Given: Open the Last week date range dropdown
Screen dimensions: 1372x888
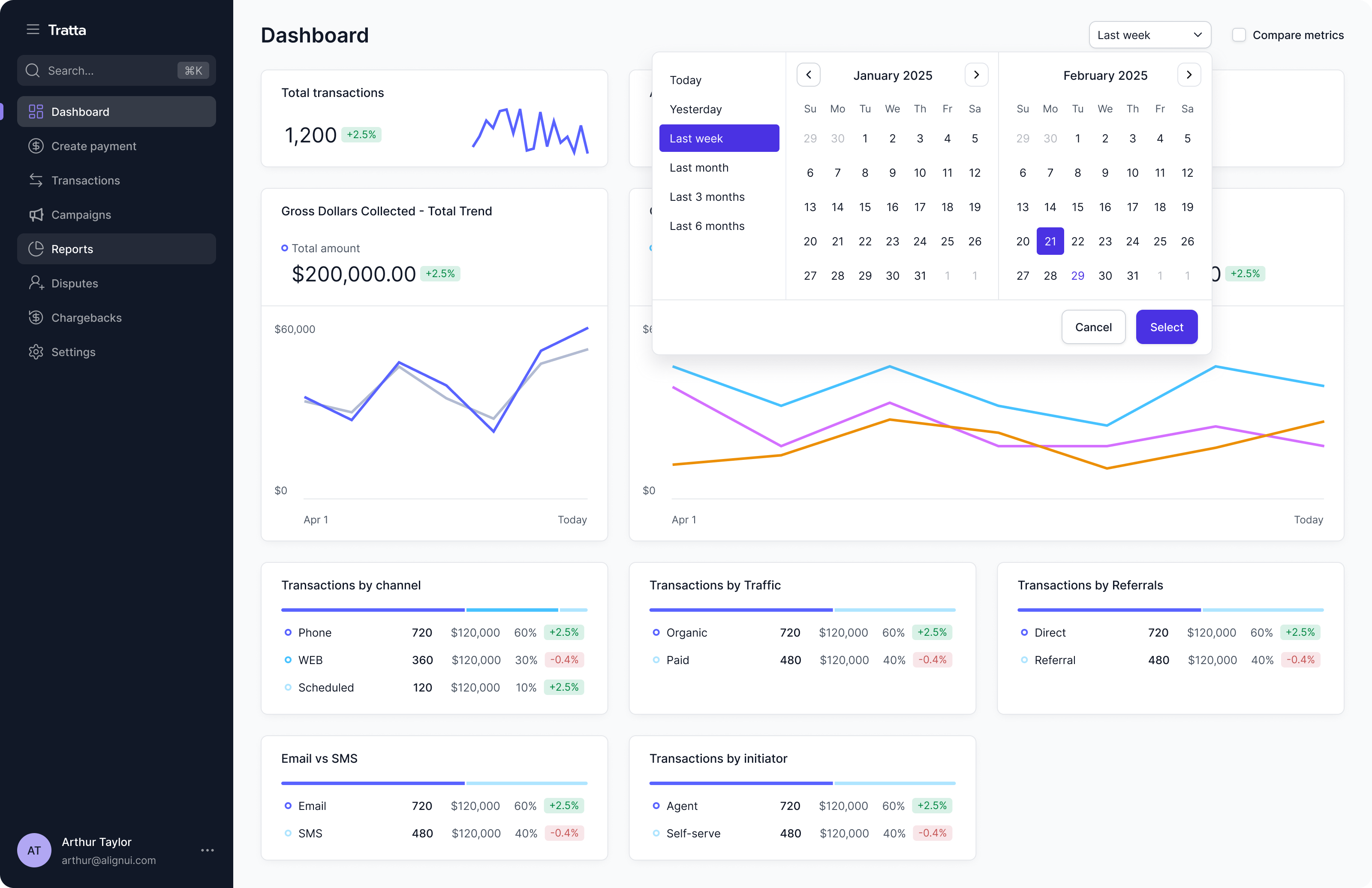Looking at the screenshot, I should (1149, 35).
